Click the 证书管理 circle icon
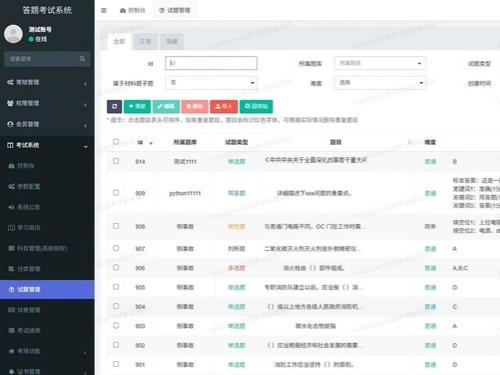Image resolution: width=500 pixels, height=375 pixels. [11, 371]
